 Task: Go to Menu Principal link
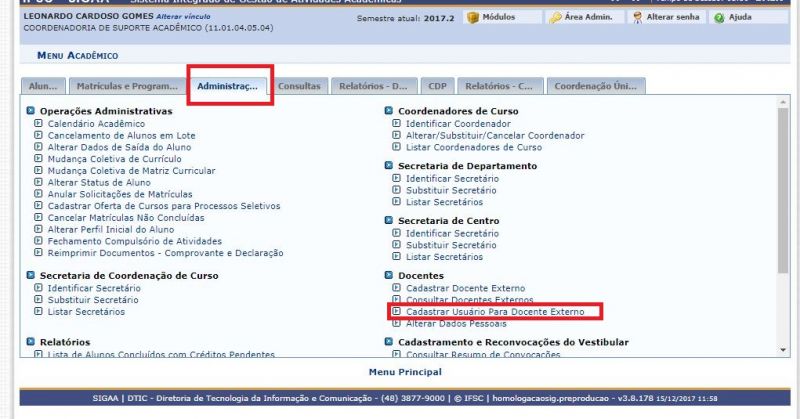[x=404, y=372]
